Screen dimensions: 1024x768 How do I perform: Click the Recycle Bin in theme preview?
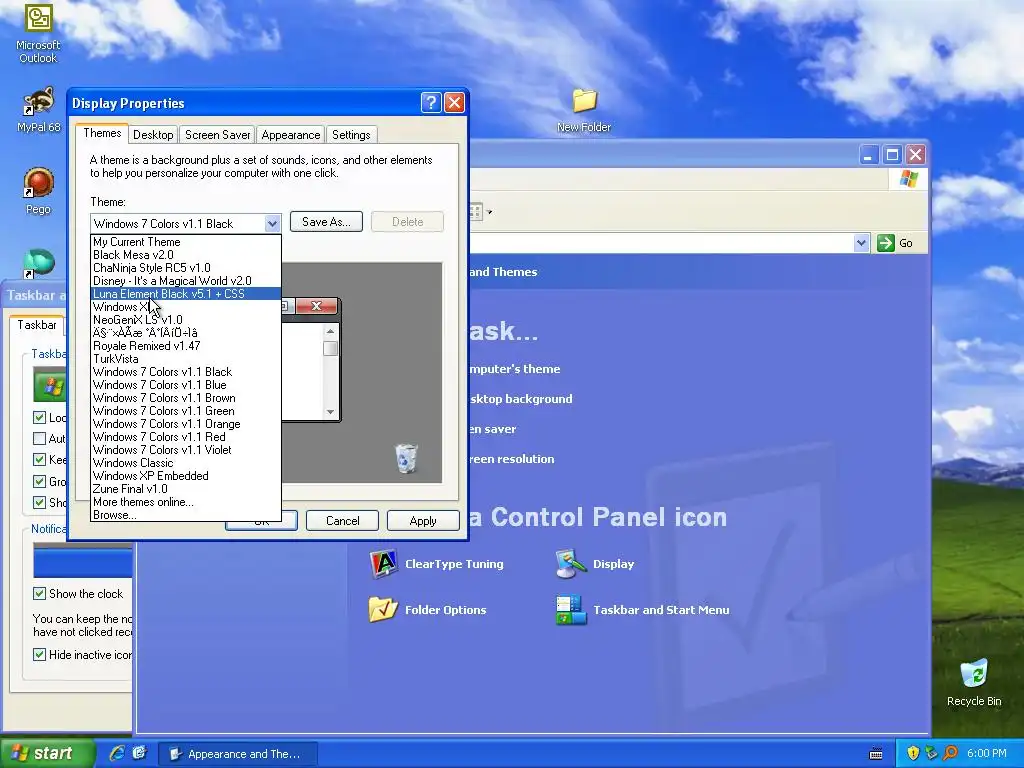[406, 458]
